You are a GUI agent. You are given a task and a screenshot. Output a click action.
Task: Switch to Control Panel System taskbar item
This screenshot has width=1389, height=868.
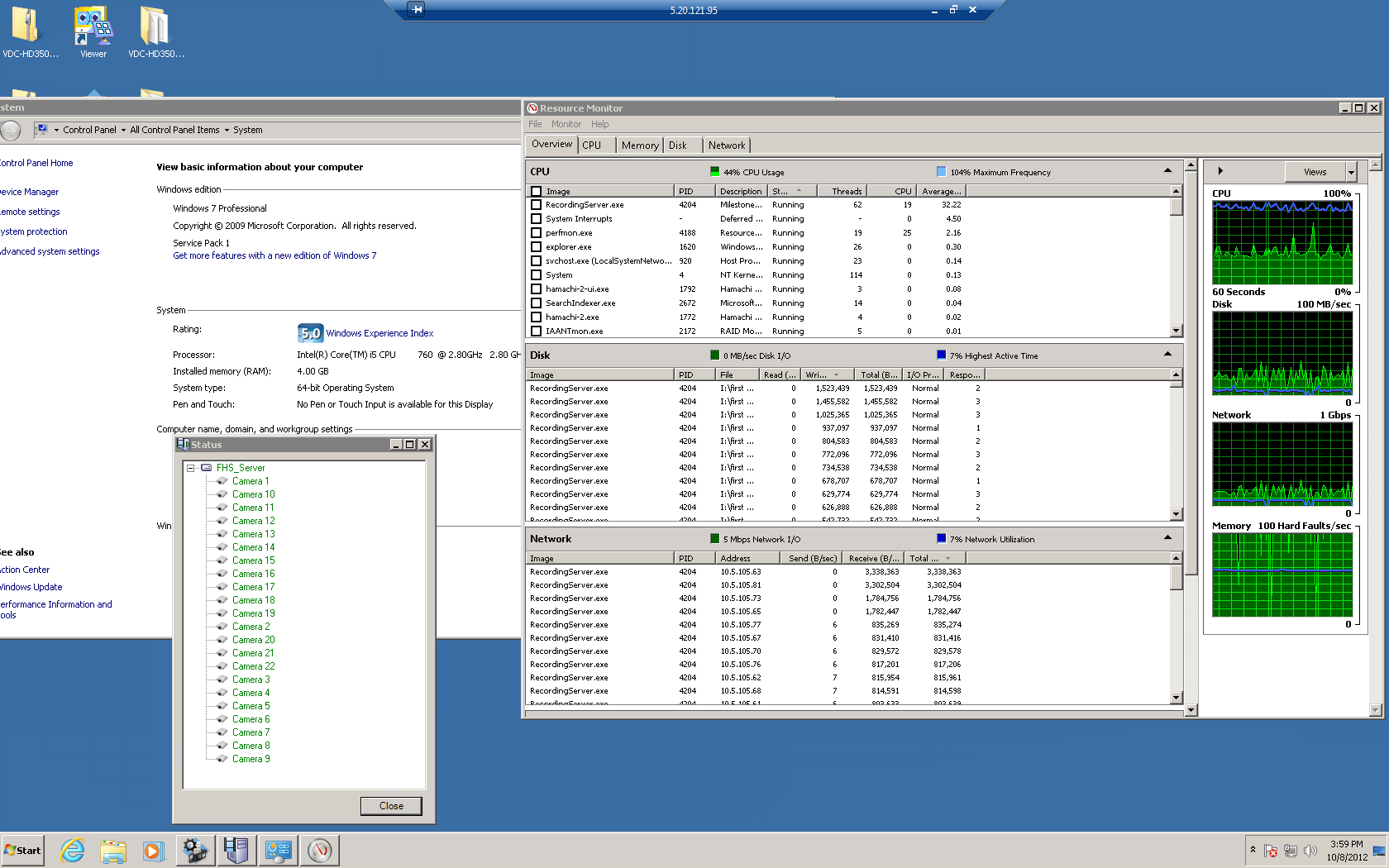pos(278,850)
